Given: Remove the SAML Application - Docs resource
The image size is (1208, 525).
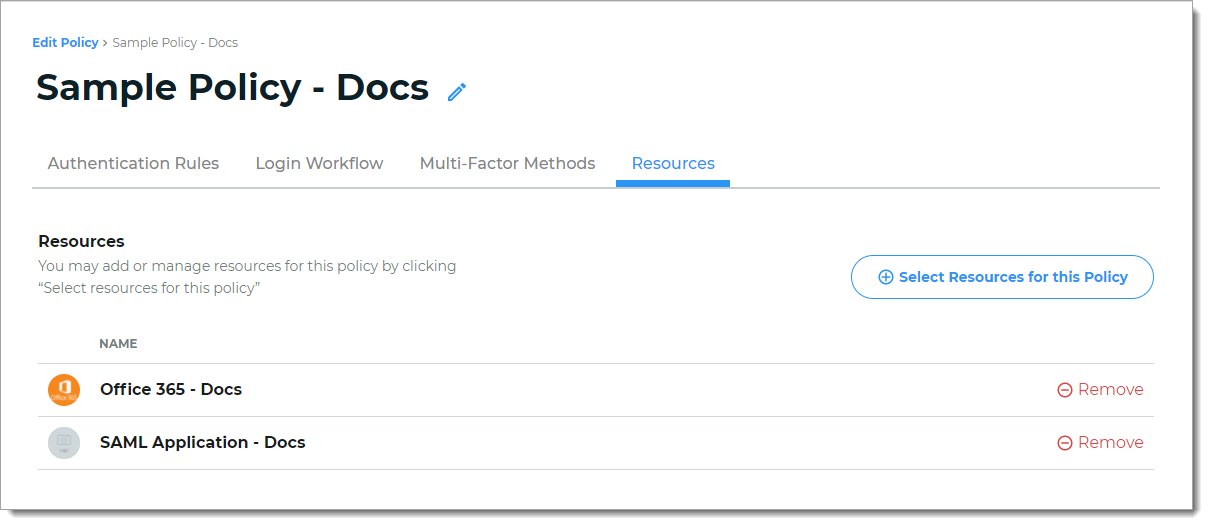Looking at the screenshot, I should [1110, 443].
